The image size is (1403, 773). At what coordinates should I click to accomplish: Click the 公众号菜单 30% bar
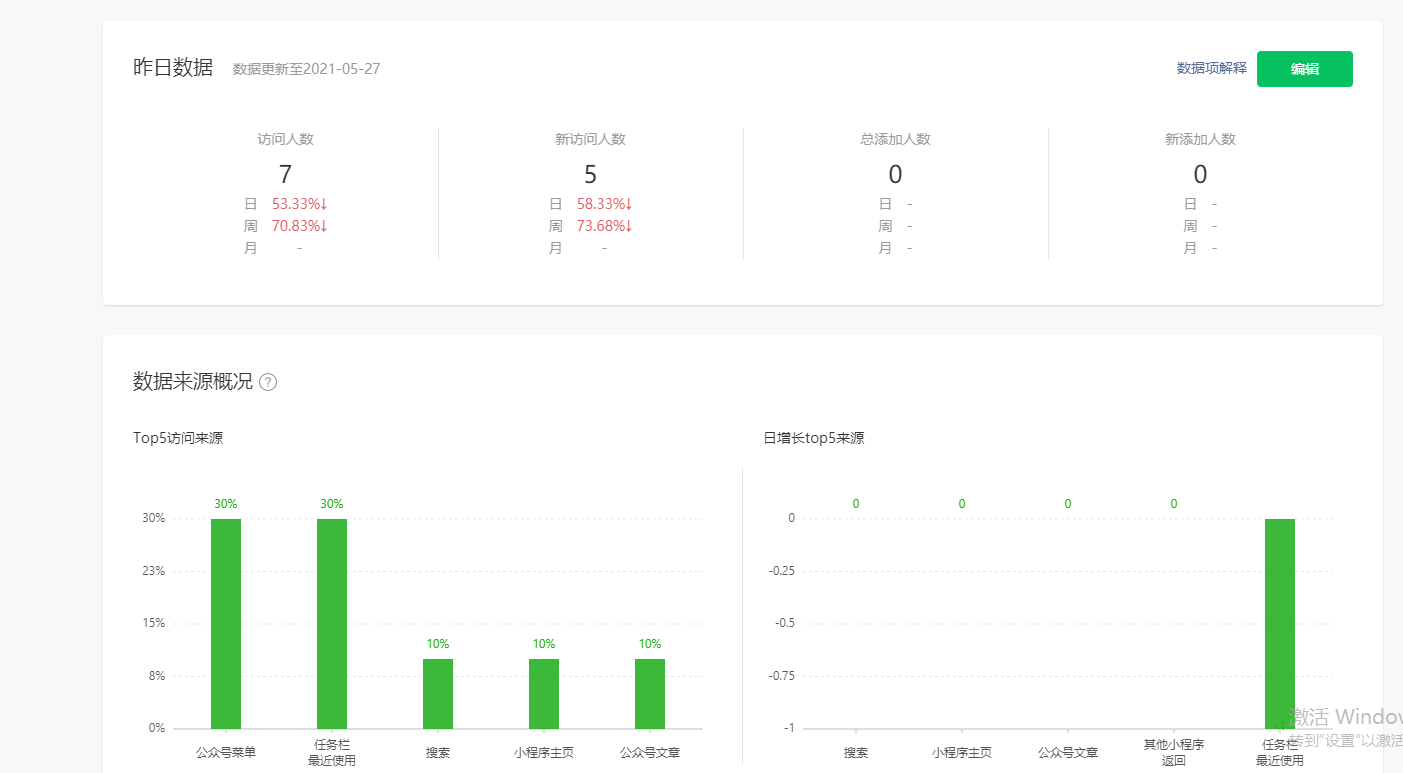click(226, 624)
